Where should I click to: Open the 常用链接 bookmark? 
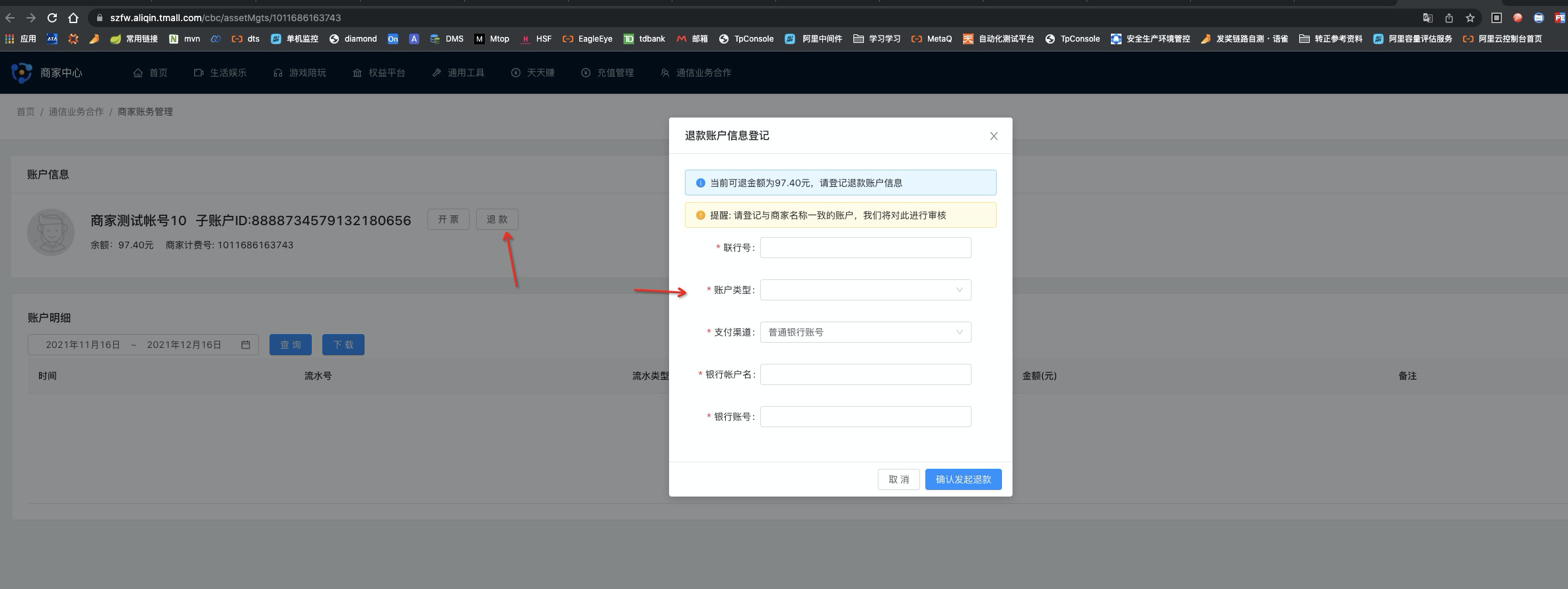point(134,39)
